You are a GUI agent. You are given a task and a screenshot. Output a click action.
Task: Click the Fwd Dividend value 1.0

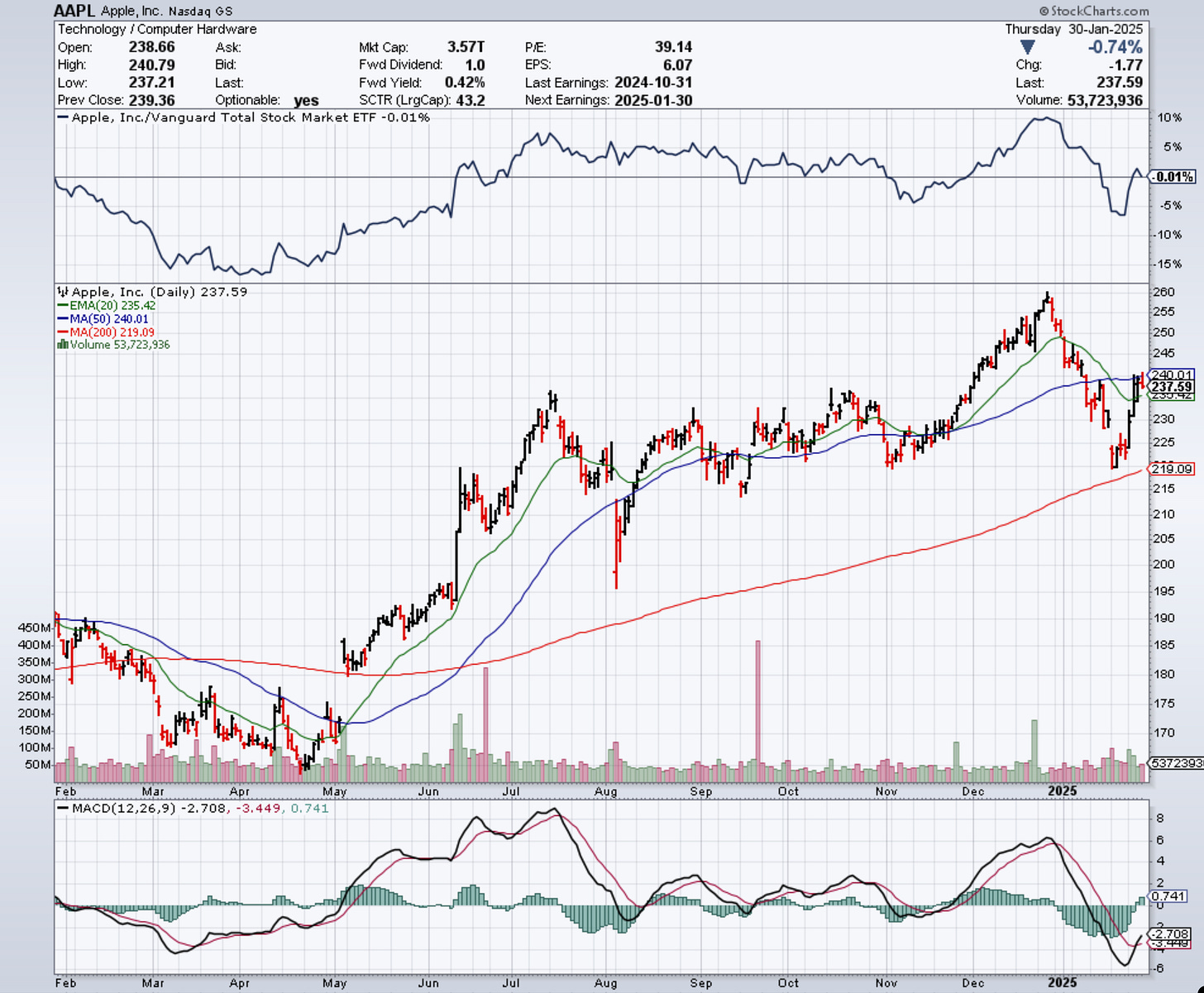point(475,64)
